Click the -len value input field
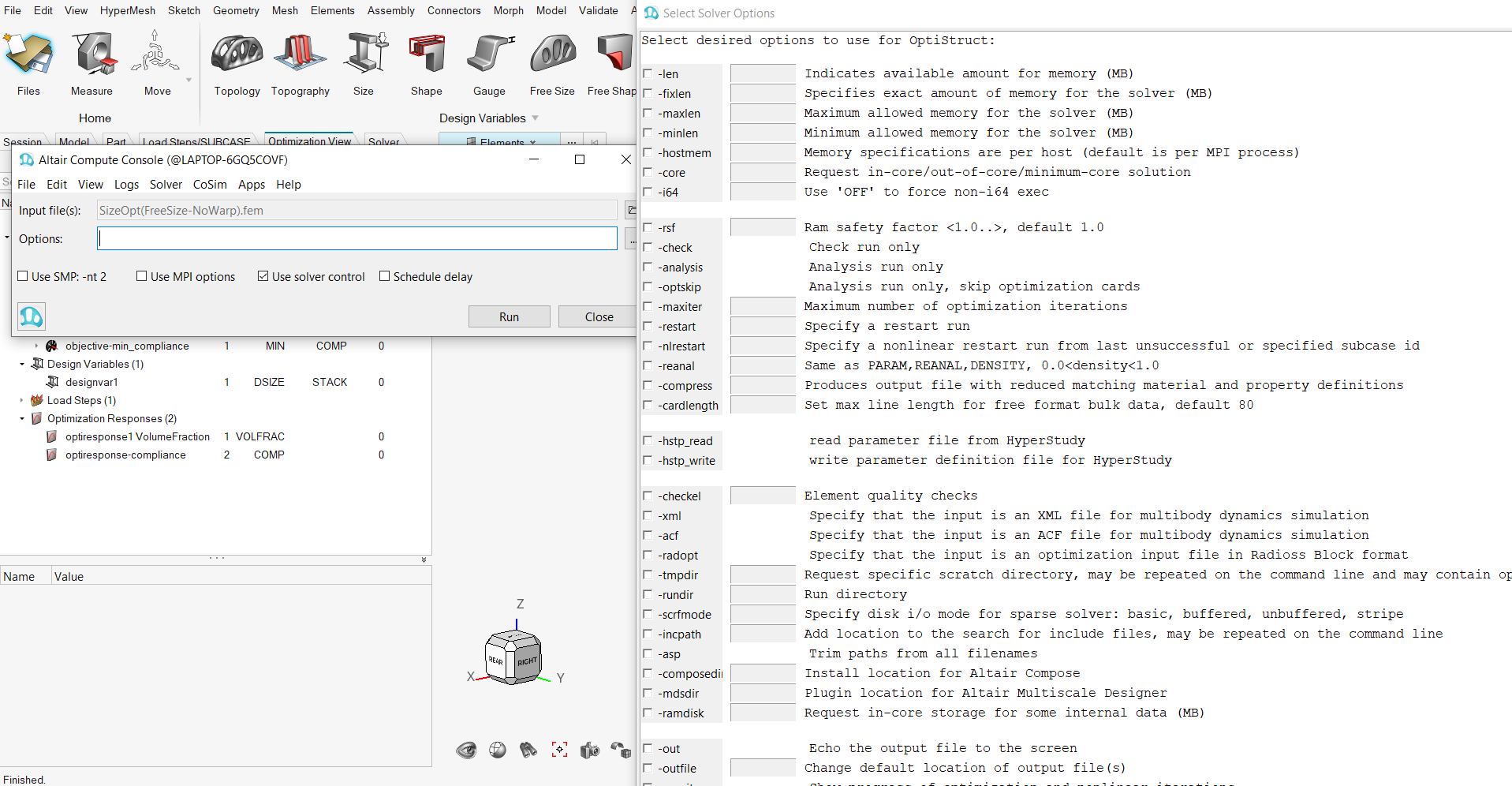 tap(763, 73)
